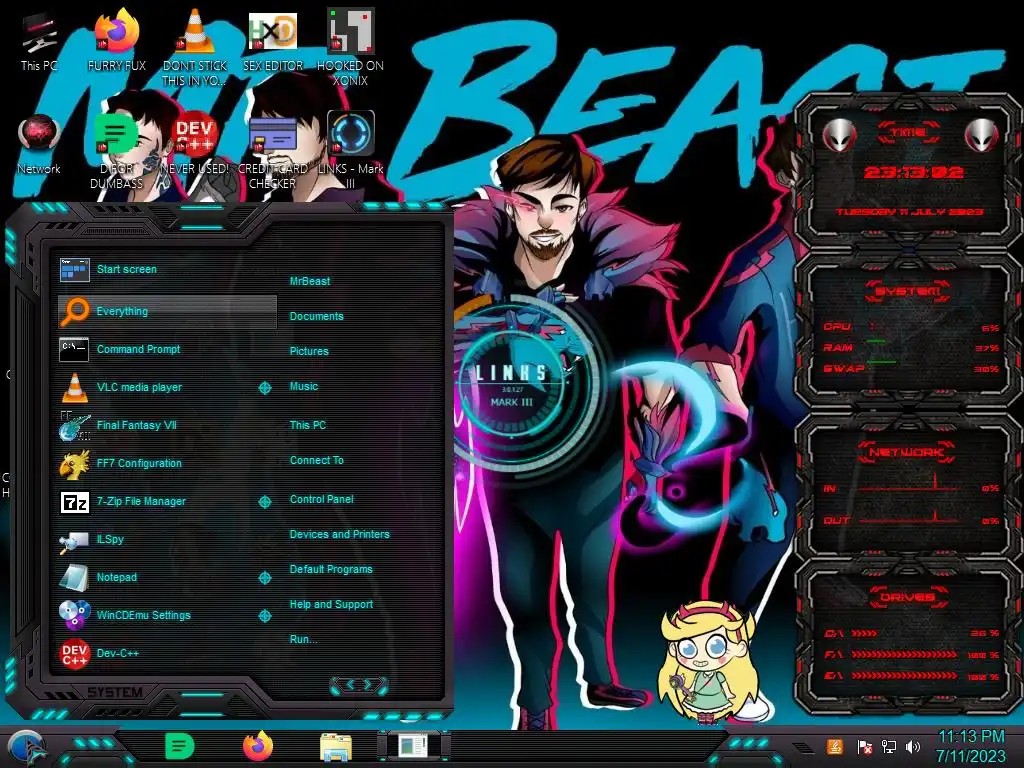Viewport: 1024px width, 768px height.
Task: Launch CREDIT CARD CHECKER shortcut
Action: click(x=272, y=152)
